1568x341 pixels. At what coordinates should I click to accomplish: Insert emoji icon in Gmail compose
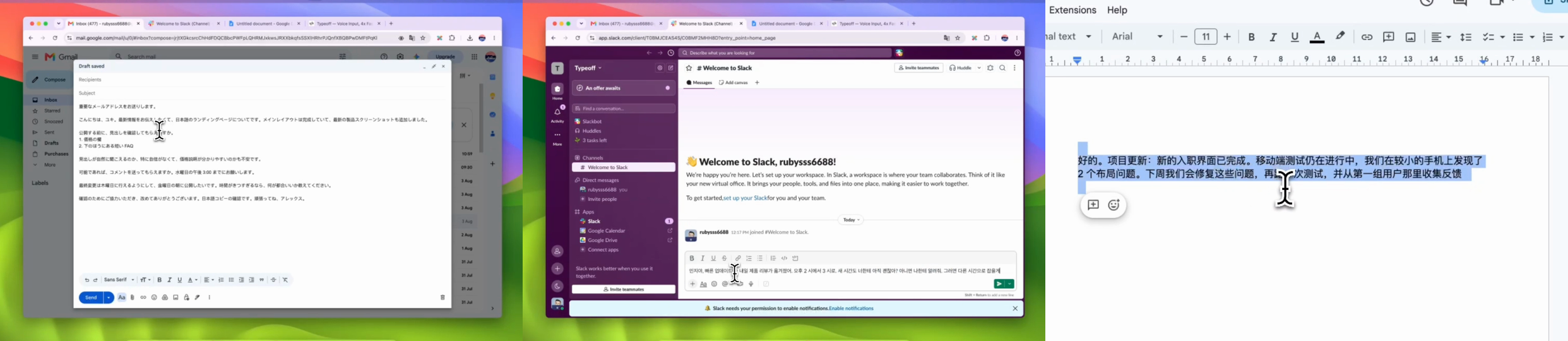coord(154,297)
